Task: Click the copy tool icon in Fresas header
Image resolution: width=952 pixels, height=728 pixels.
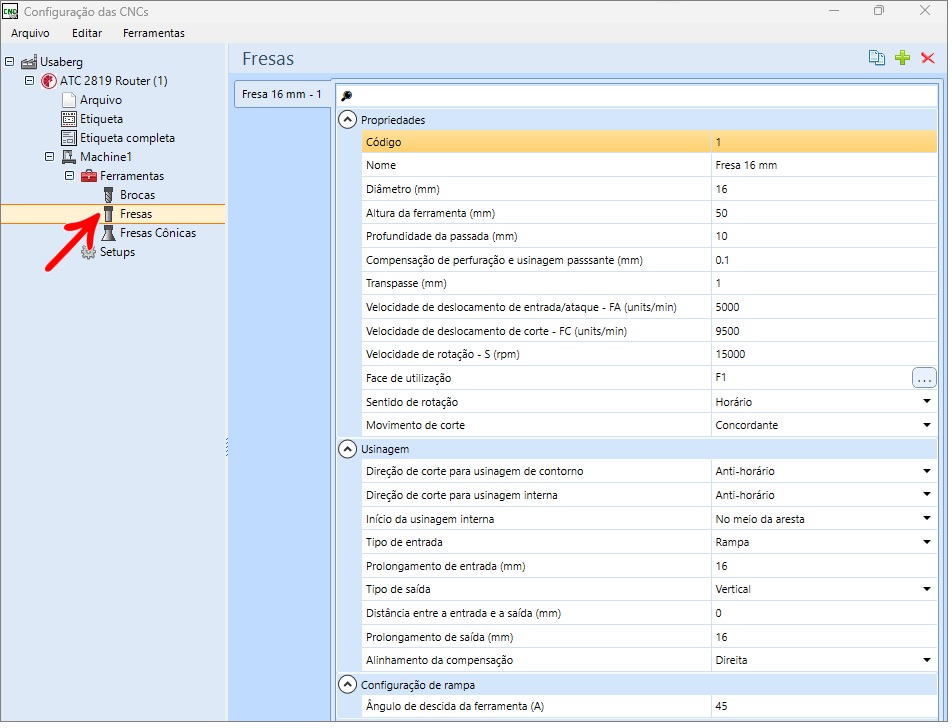Action: 877,58
